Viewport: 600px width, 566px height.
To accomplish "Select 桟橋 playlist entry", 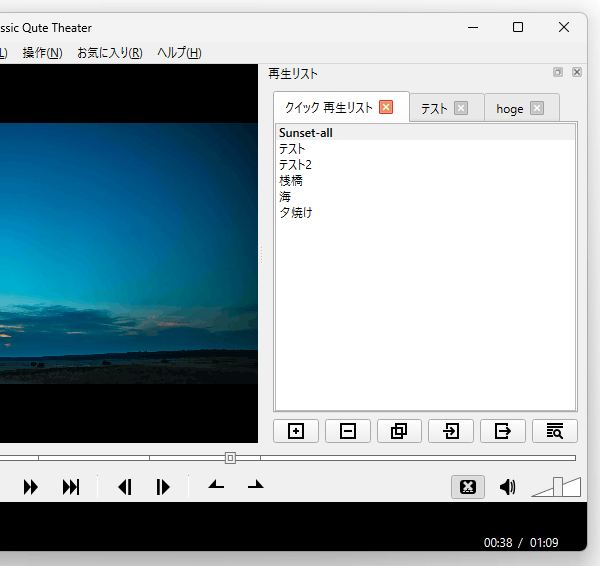I will [x=425, y=181].
